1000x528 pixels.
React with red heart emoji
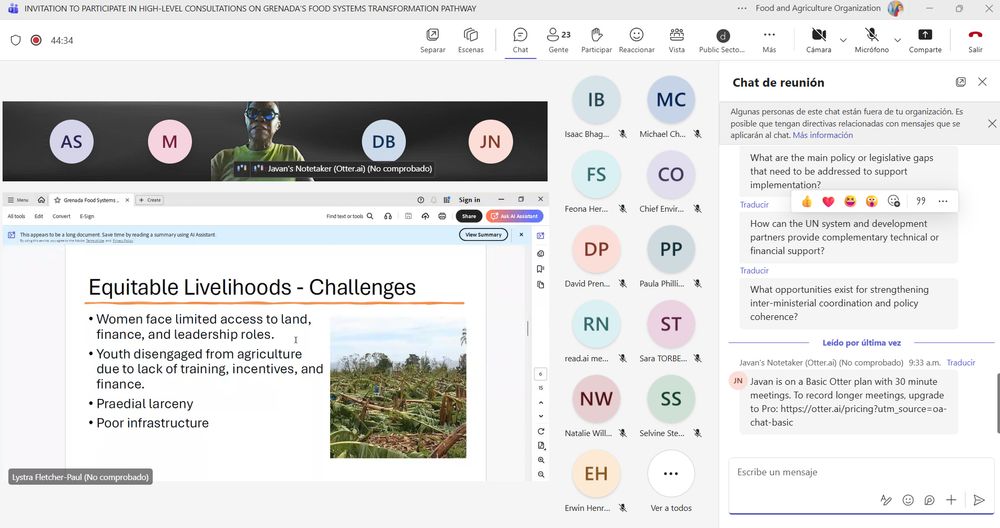828,202
